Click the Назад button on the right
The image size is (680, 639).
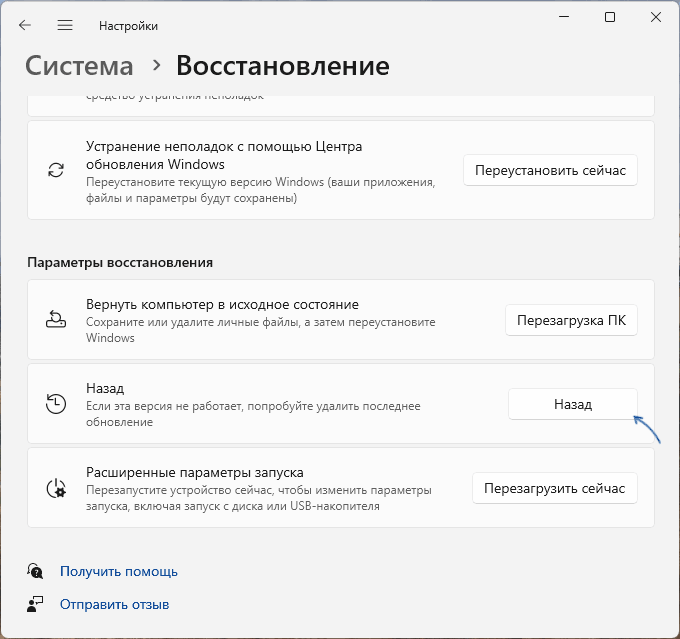pyautogui.click(x=573, y=404)
